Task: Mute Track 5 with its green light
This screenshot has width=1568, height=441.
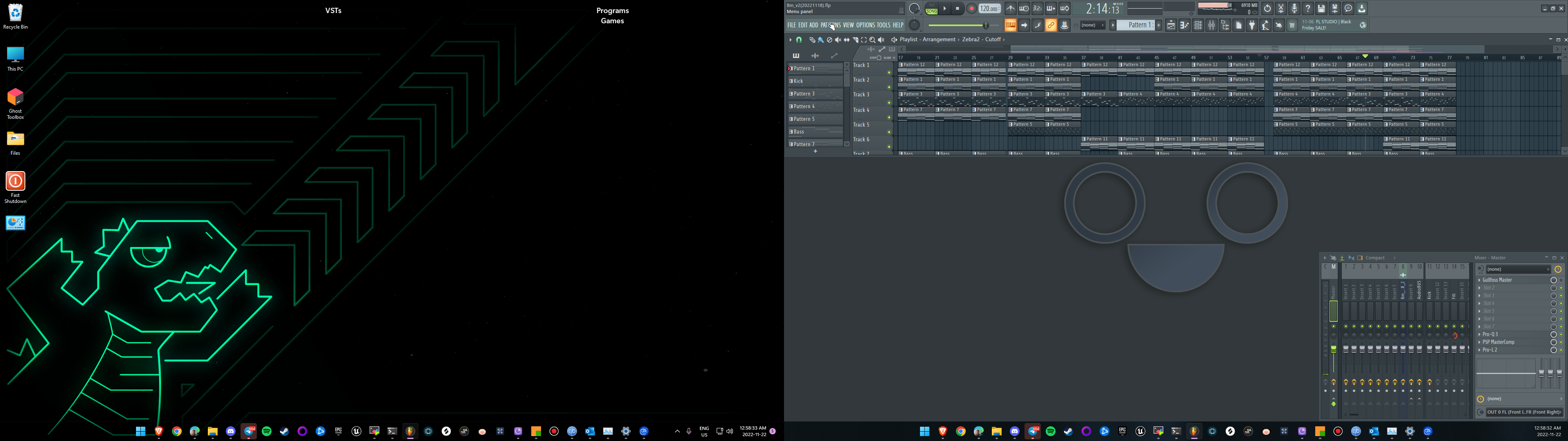Action: tap(889, 132)
